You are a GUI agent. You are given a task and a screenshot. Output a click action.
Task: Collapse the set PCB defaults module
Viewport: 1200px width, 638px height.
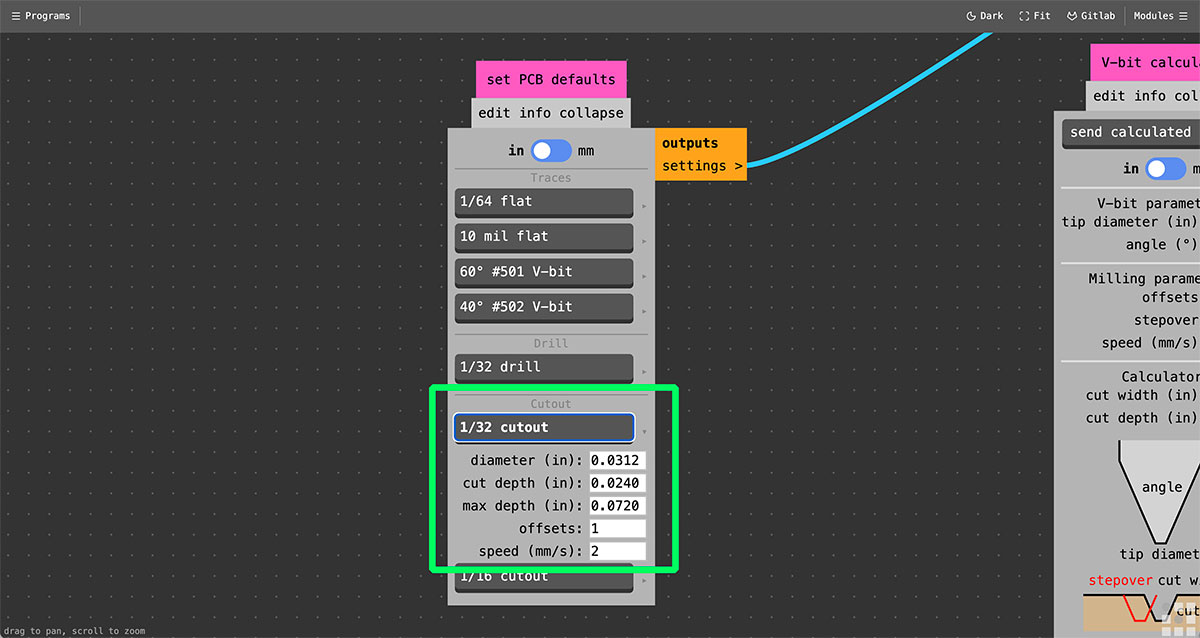(591, 113)
